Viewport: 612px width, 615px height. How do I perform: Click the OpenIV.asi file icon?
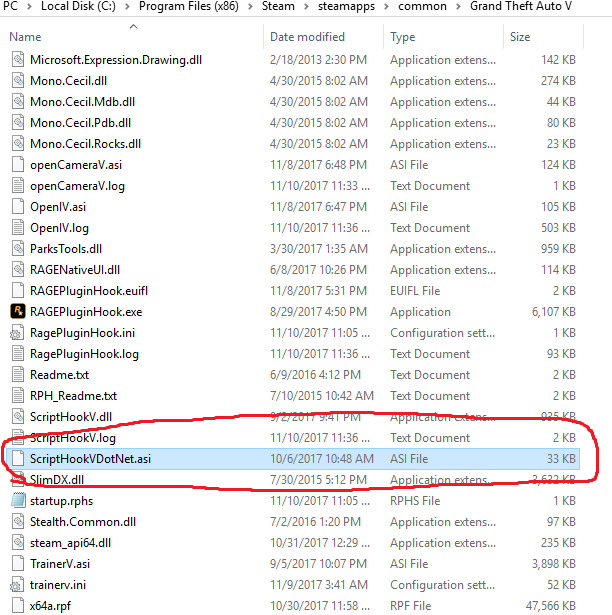click(18, 207)
